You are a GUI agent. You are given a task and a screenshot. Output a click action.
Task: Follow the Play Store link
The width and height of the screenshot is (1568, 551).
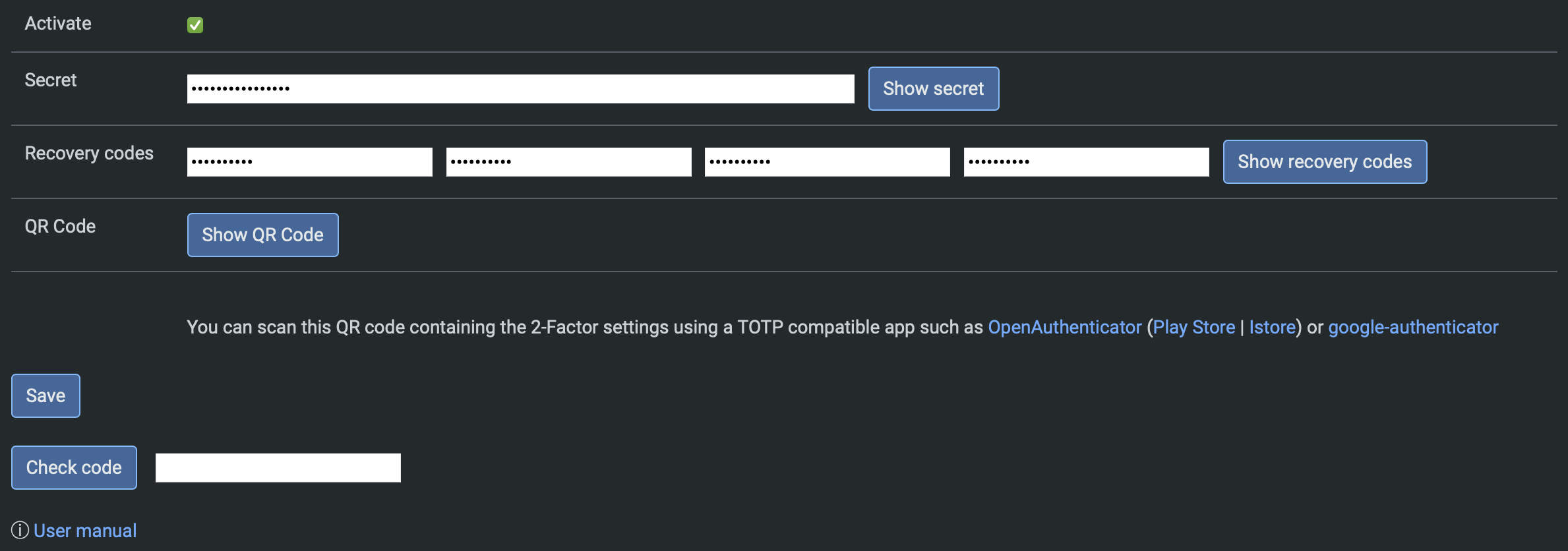click(x=1193, y=327)
